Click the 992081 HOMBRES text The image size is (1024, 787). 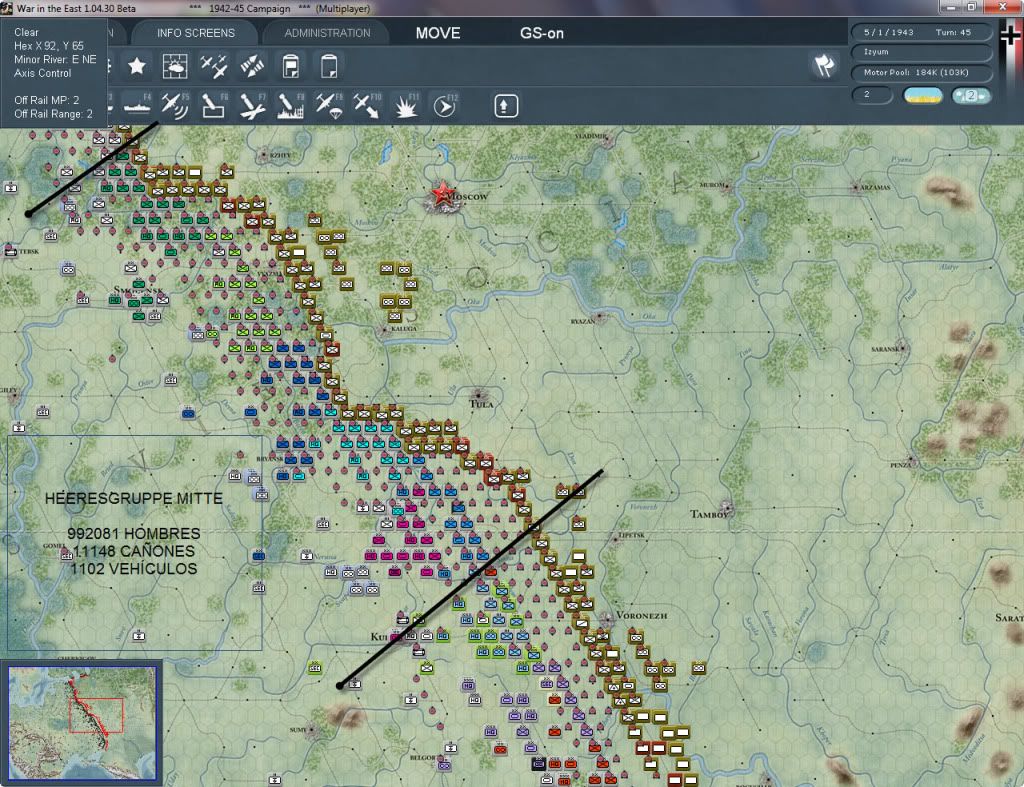click(134, 534)
